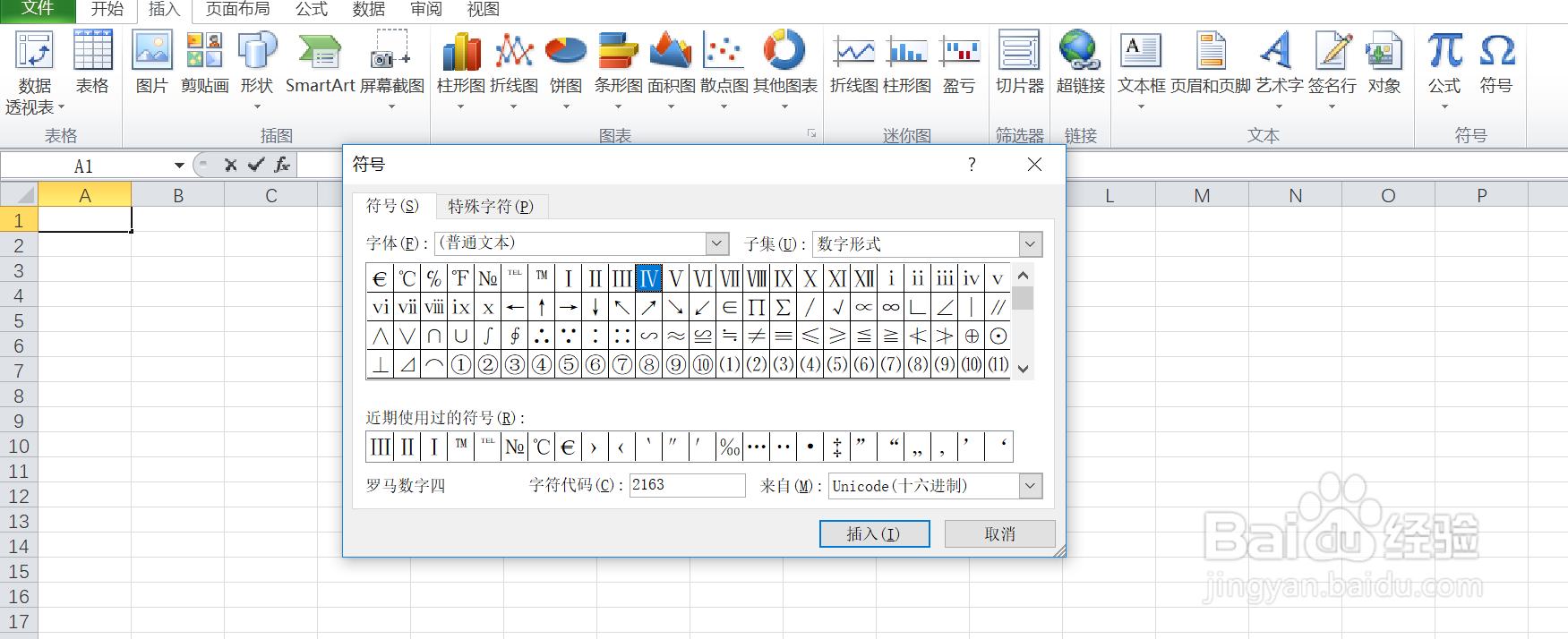This screenshot has height=639, width=1568.
Task: Switch to the 公式 ribbon tab
Action: [x=312, y=9]
